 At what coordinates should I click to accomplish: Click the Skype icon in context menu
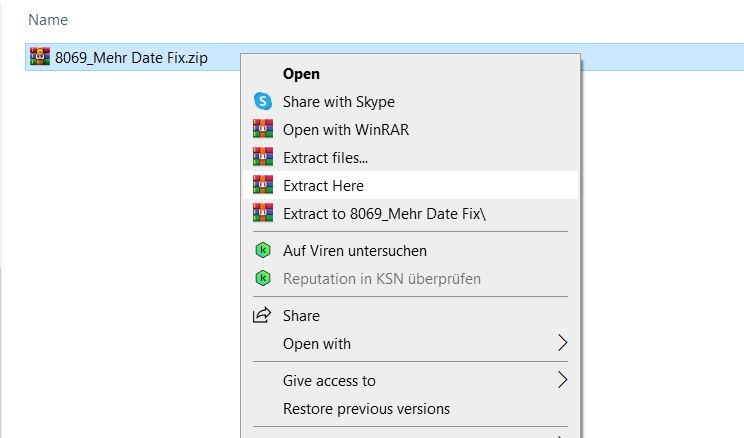coord(263,101)
